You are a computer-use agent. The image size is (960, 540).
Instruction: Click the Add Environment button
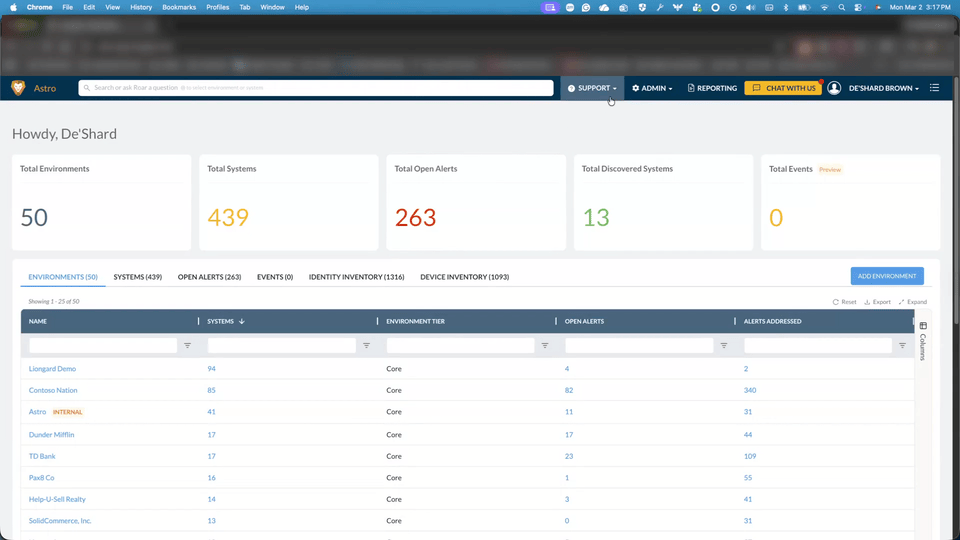click(x=887, y=276)
